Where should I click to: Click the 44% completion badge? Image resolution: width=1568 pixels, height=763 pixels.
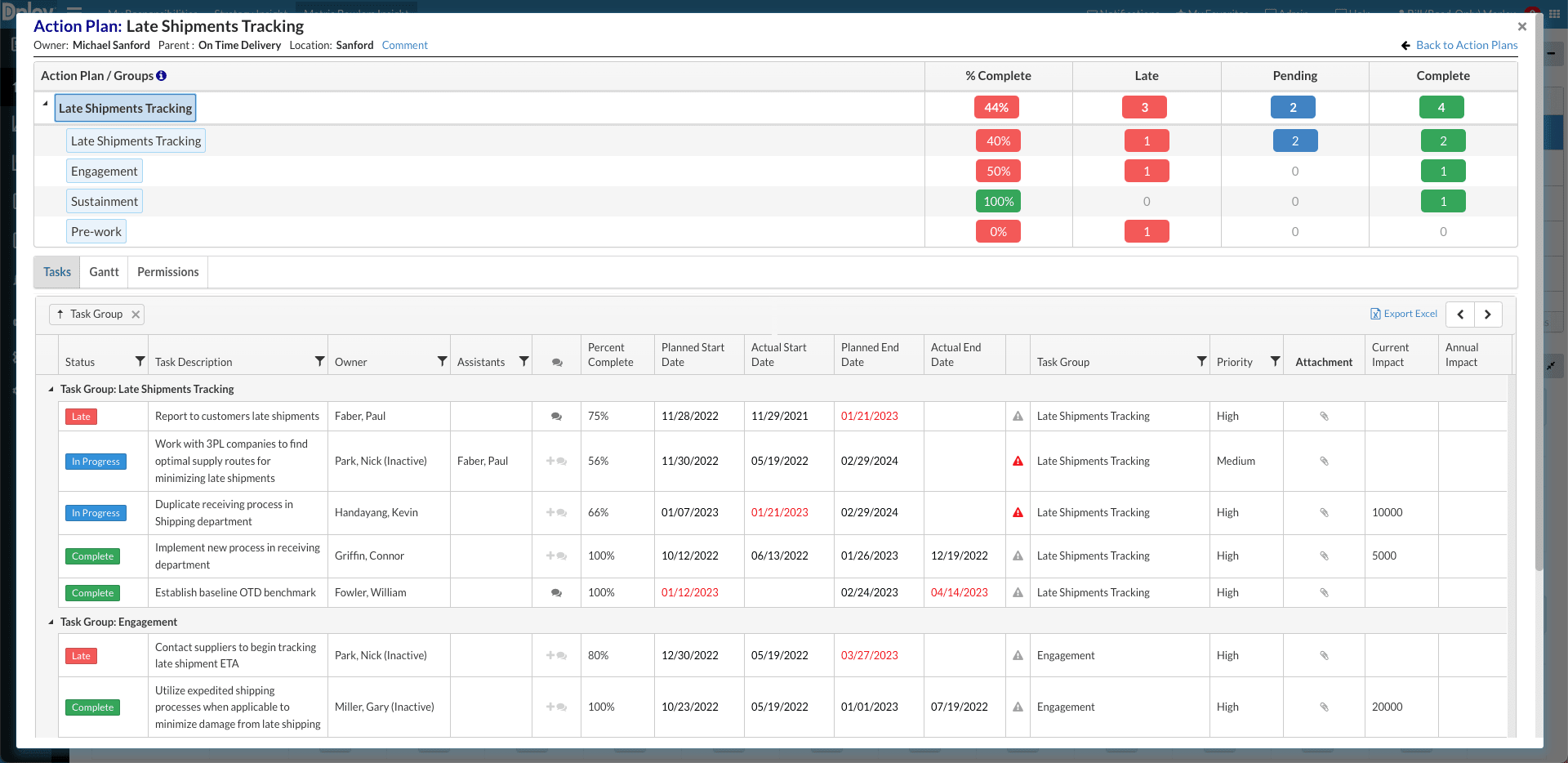pyautogui.click(x=996, y=107)
